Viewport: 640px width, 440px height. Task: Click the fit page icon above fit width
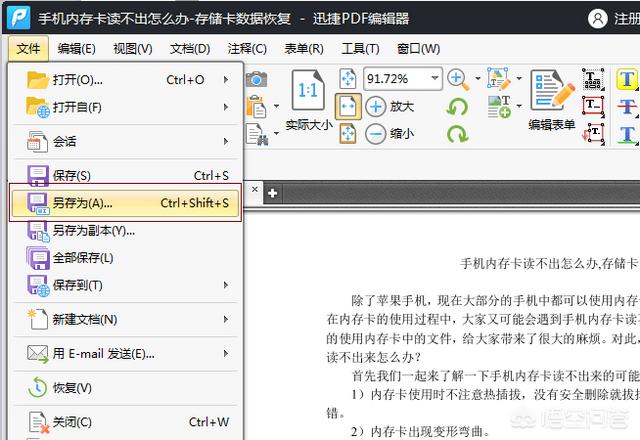tap(348, 78)
